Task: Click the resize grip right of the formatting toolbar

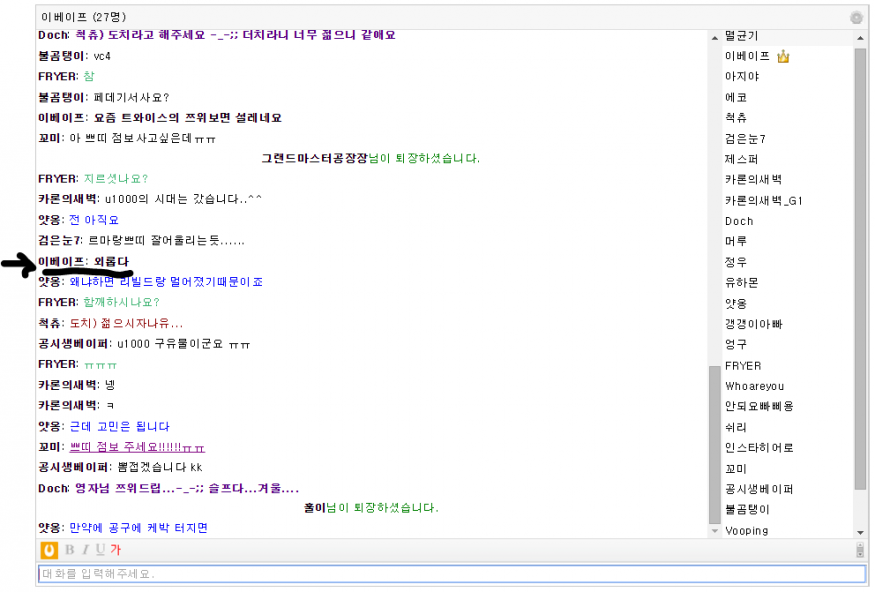Action: pyautogui.click(x=860, y=550)
